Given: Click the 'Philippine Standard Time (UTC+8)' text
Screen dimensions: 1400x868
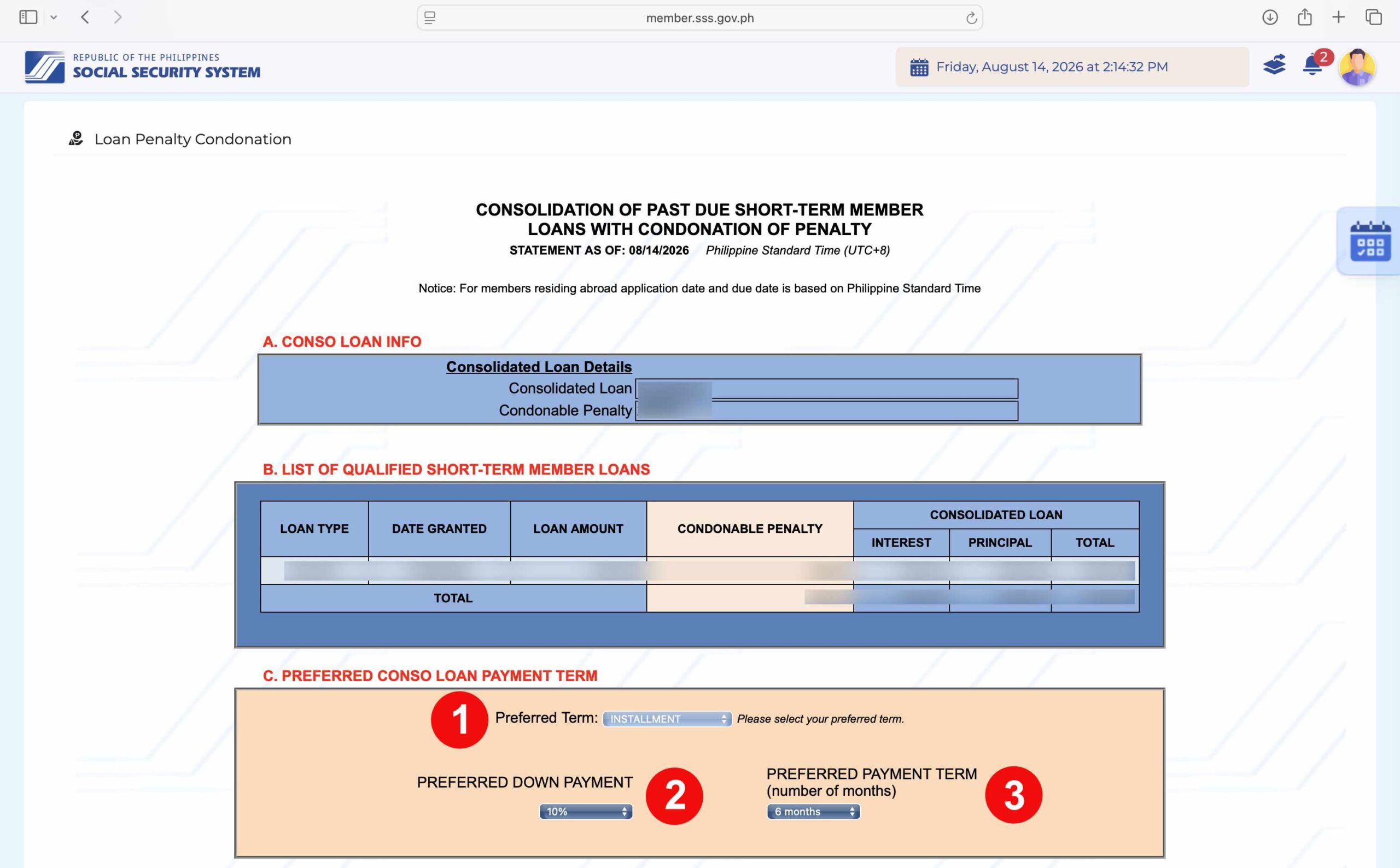Looking at the screenshot, I should point(798,250).
